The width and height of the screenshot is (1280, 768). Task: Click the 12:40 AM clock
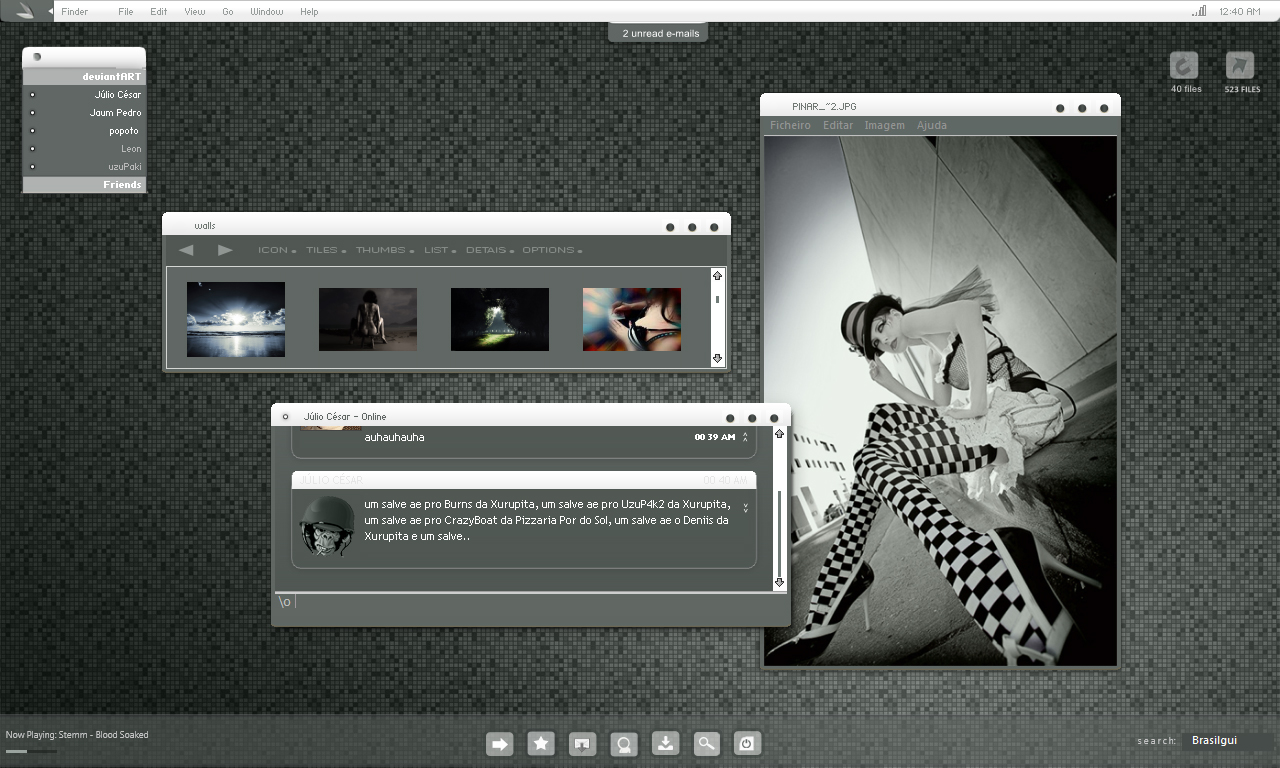tap(1240, 11)
